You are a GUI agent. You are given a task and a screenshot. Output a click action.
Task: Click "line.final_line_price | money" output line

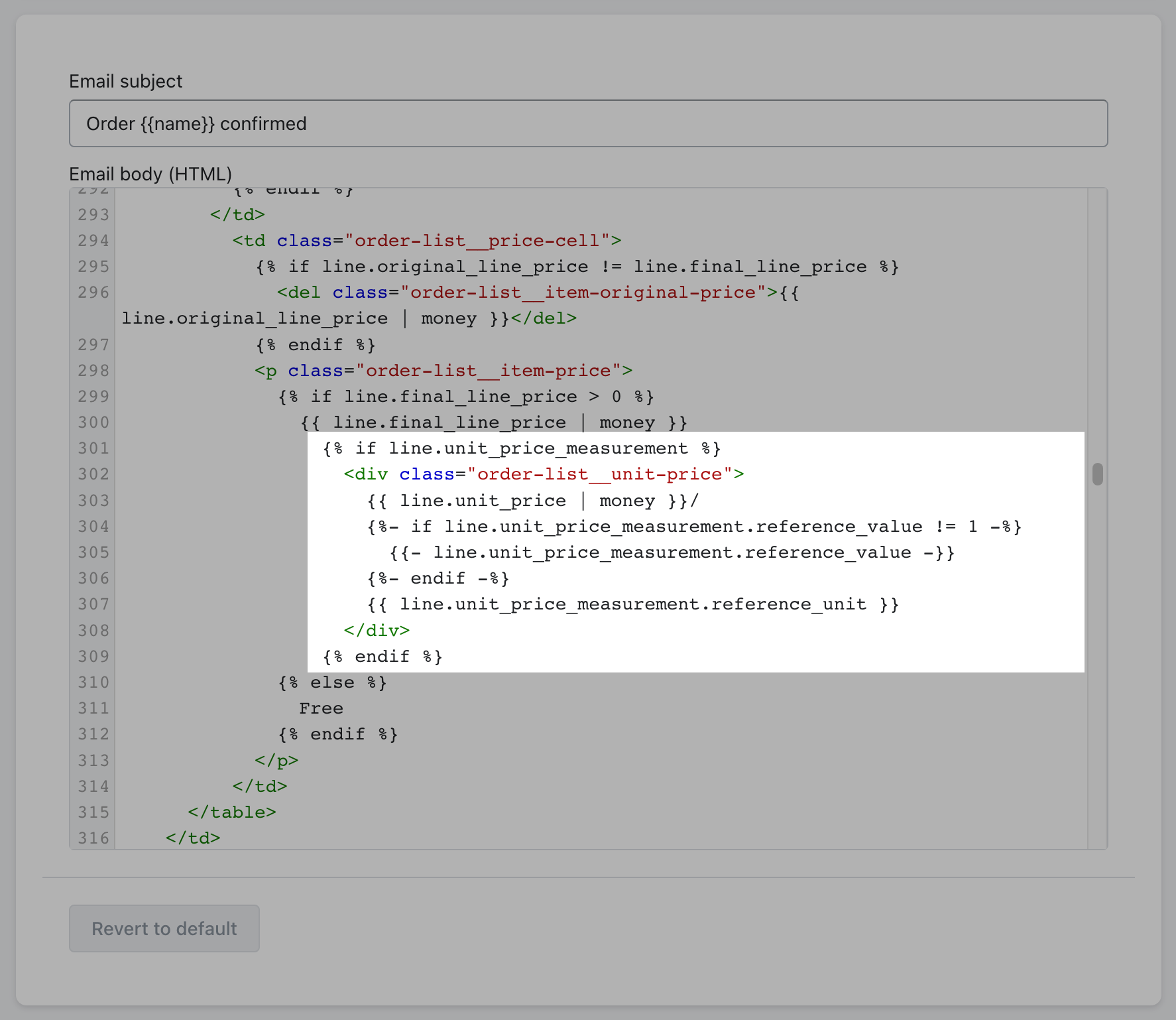point(494,422)
